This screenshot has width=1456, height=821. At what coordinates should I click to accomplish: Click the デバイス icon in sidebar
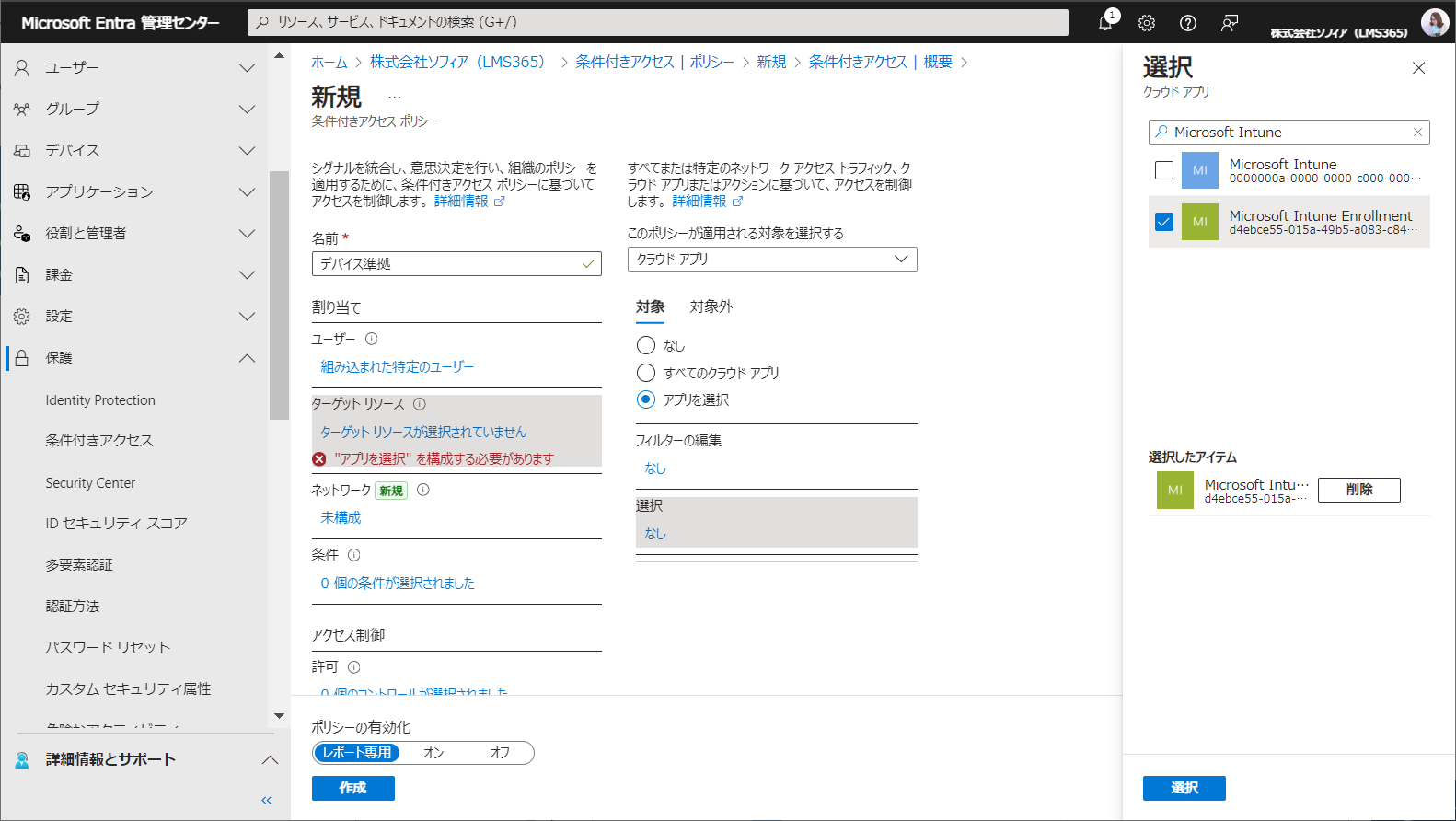click(22, 151)
